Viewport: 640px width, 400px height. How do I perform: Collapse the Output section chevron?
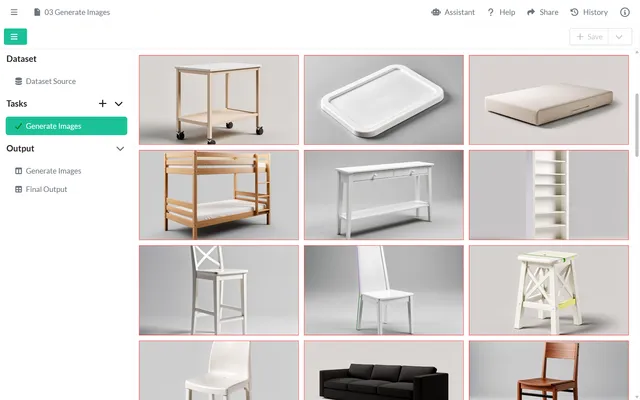(x=120, y=149)
